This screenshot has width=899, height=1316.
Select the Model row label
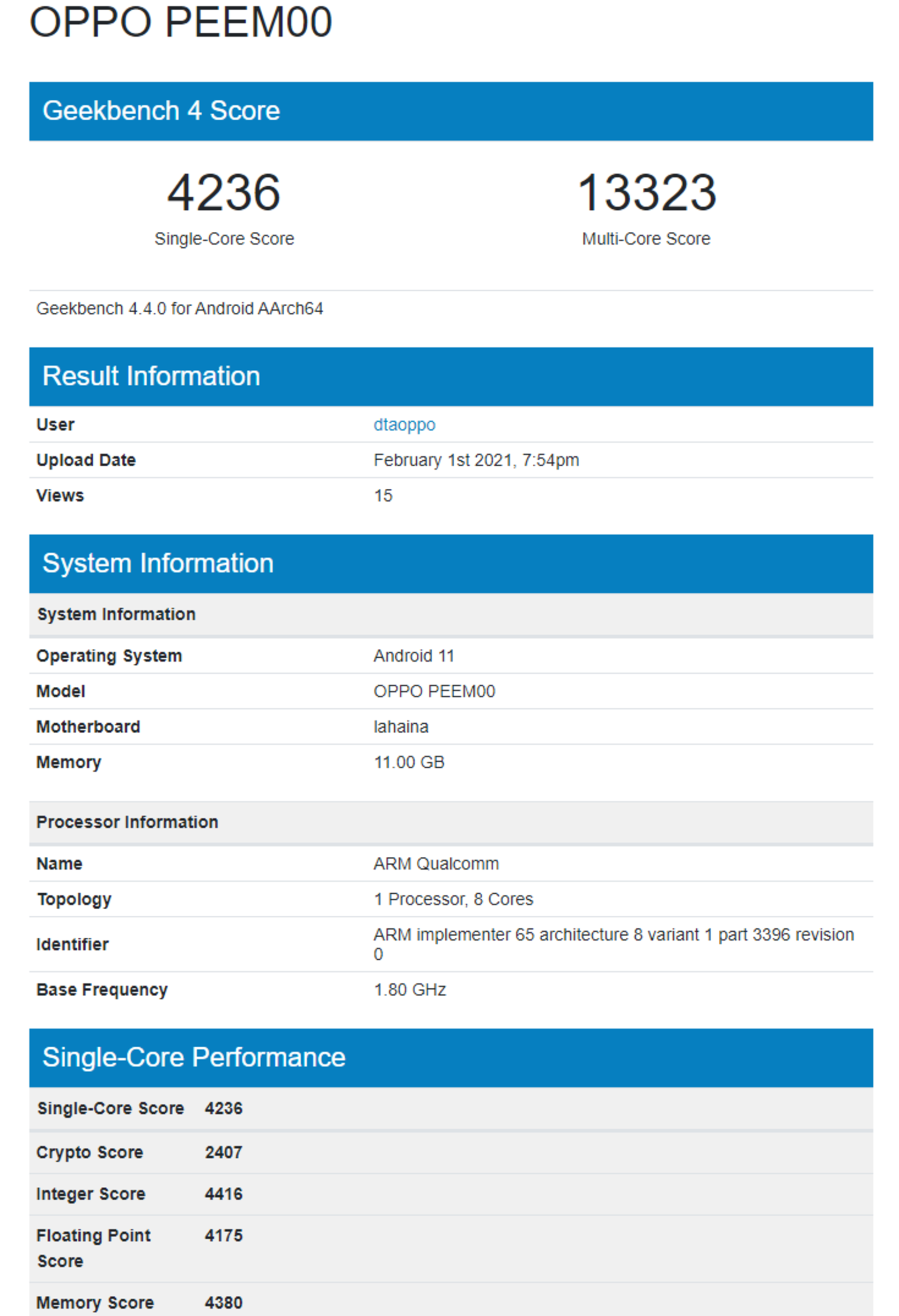click(x=60, y=691)
